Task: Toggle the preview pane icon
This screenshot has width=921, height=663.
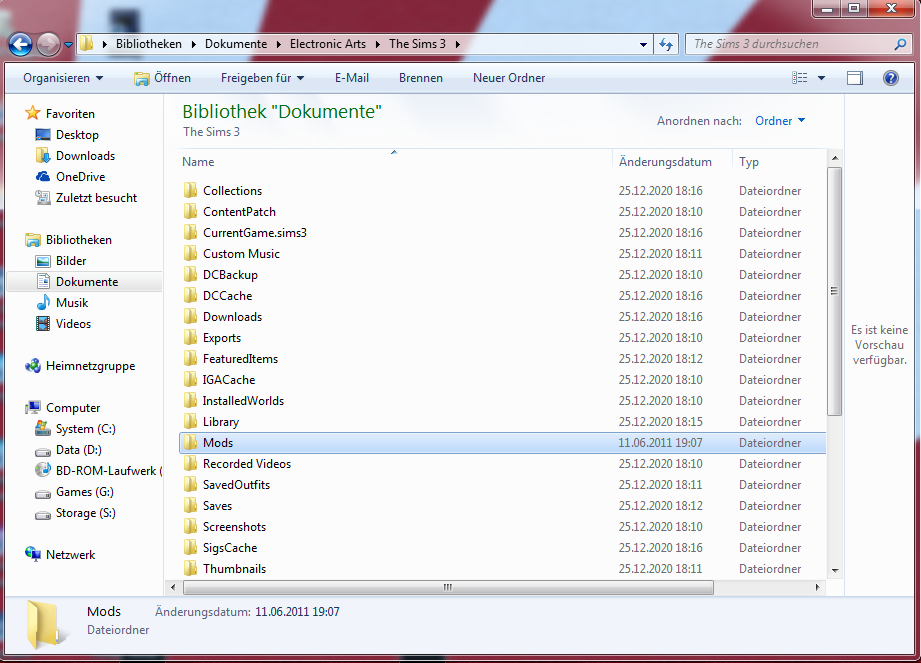Action: (855, 78)
